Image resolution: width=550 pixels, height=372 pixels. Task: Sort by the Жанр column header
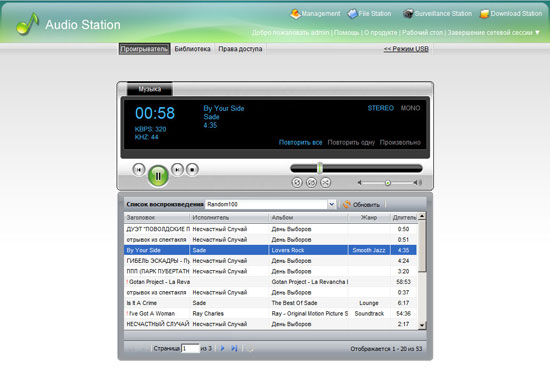[x=369, y=217]
